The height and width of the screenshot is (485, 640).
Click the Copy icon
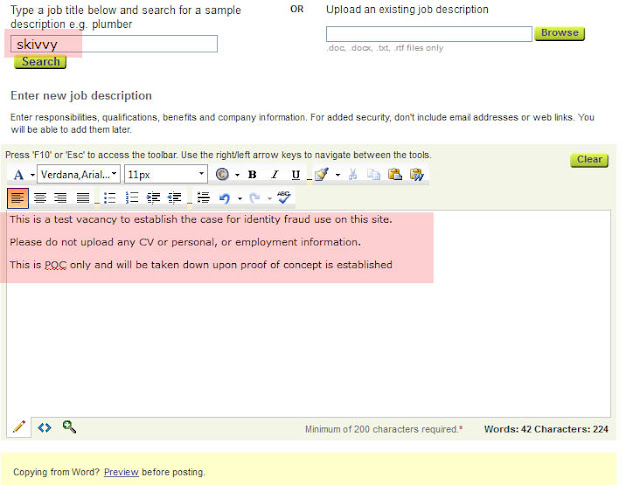click(x=373, y=174)
